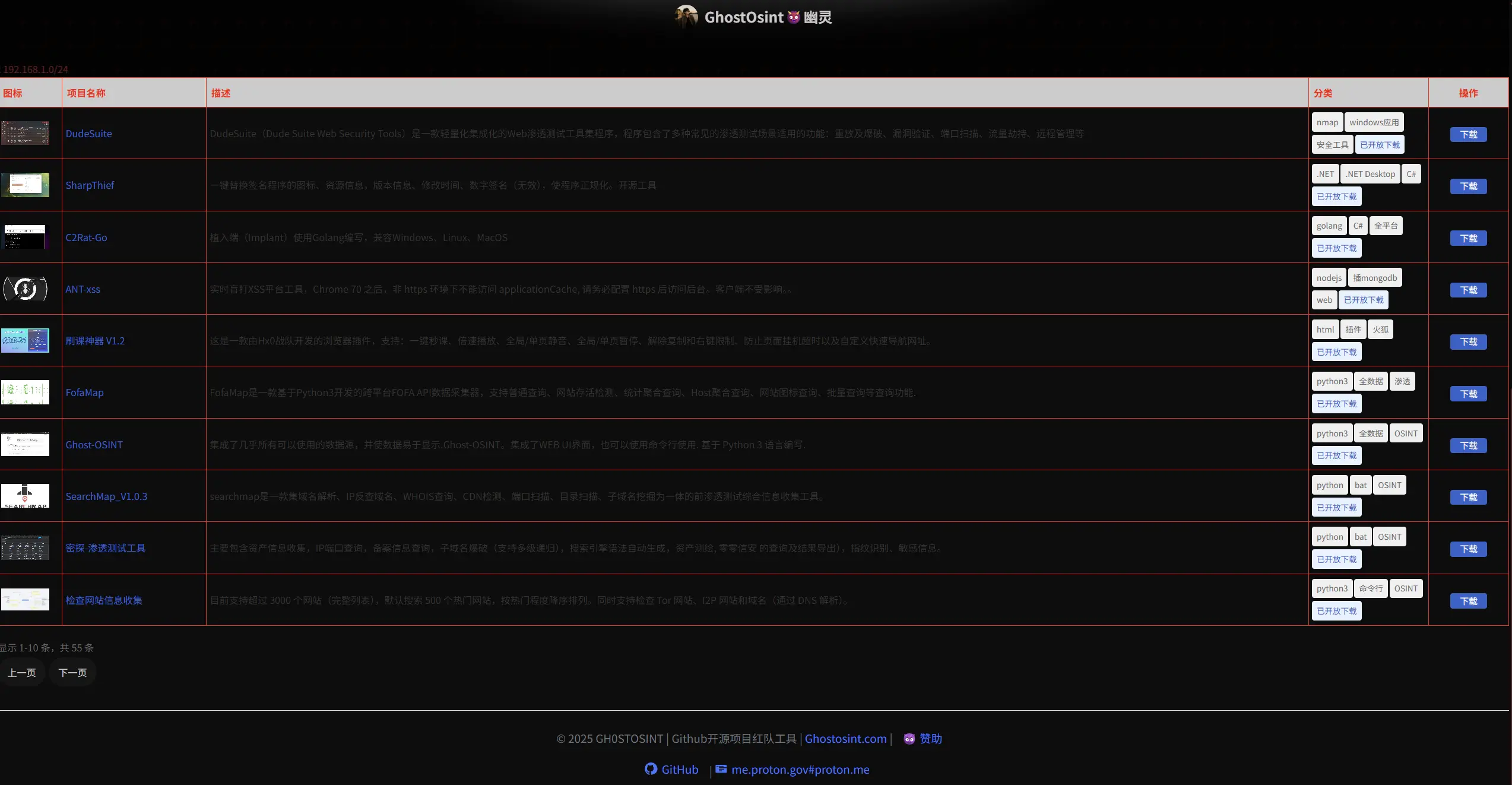This screenshot has height=785, width=1512.
Task: Open the SharpThief thumbnail image
Action: tap(25, 185)
